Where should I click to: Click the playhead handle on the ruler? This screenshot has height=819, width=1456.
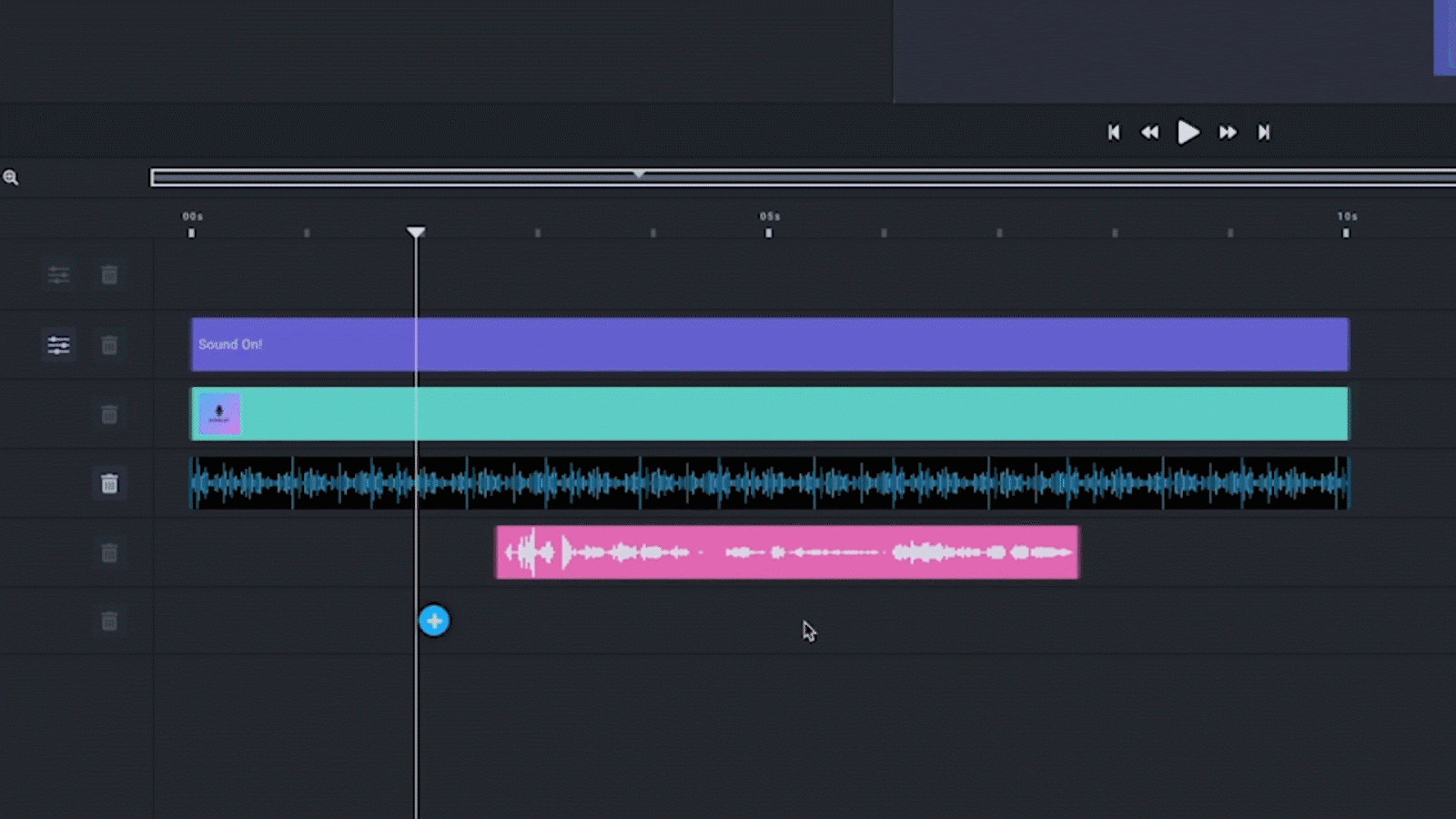tap(416, 233)
